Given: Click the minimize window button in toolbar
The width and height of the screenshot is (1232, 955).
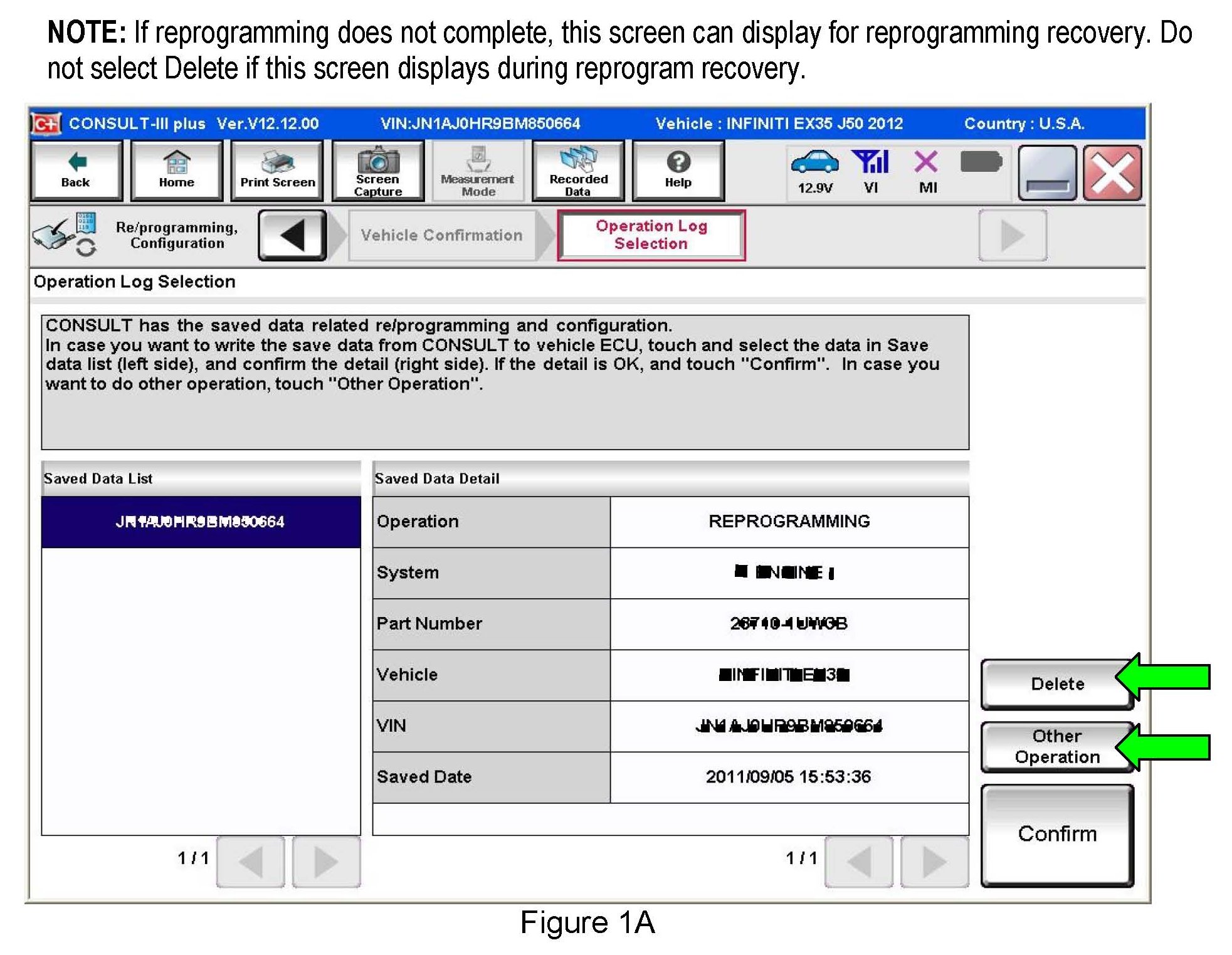Looking at the screenshot, I should (1046, 173).
